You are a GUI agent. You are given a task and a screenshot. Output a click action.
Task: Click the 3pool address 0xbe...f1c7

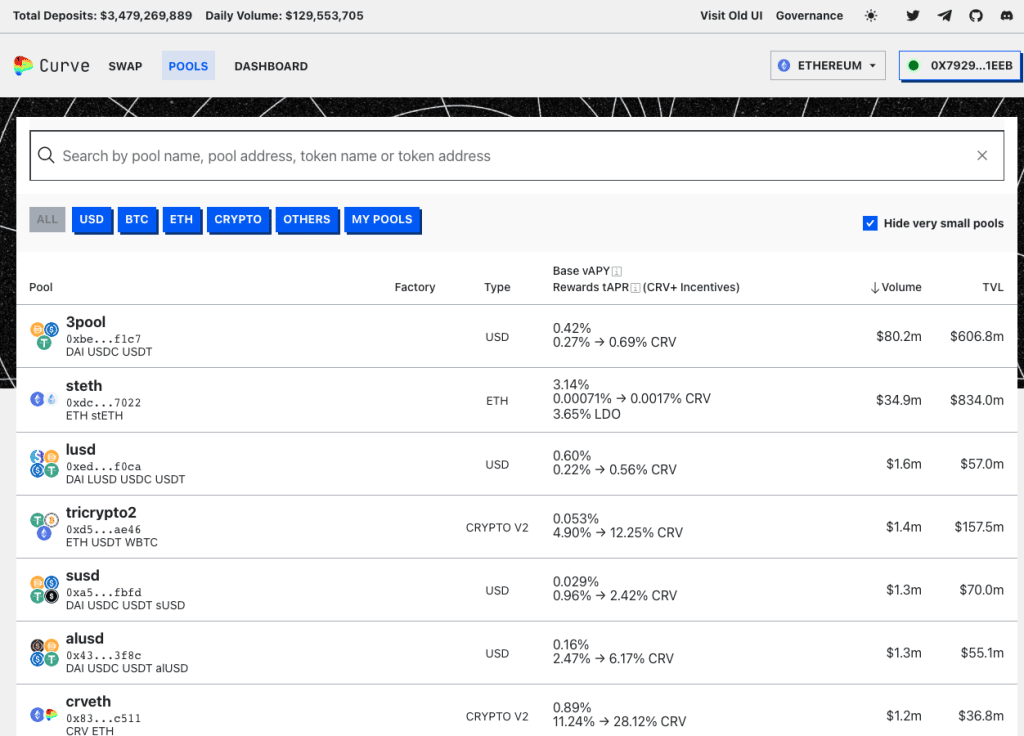103,338
